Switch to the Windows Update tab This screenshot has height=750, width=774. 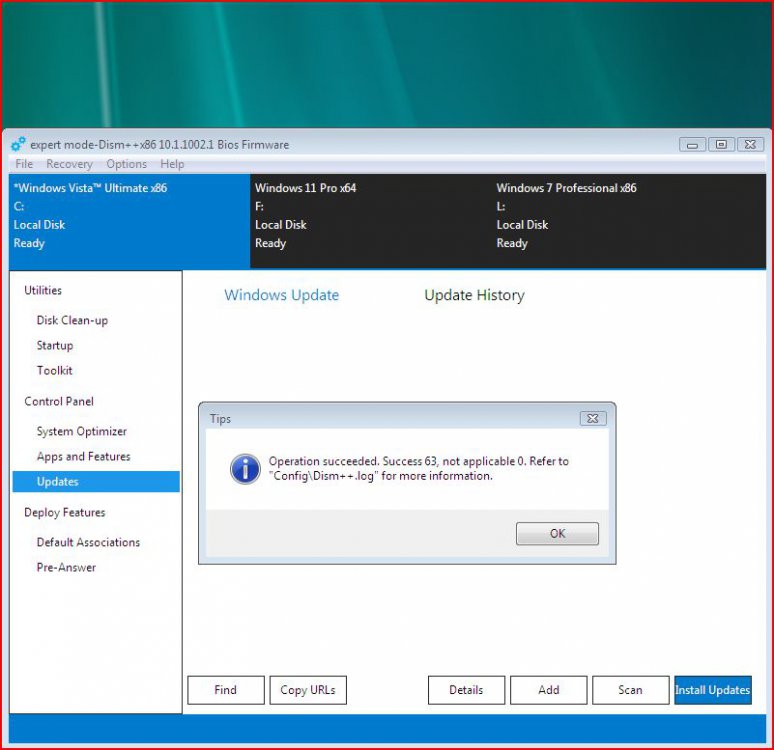[x=281, y=295]
